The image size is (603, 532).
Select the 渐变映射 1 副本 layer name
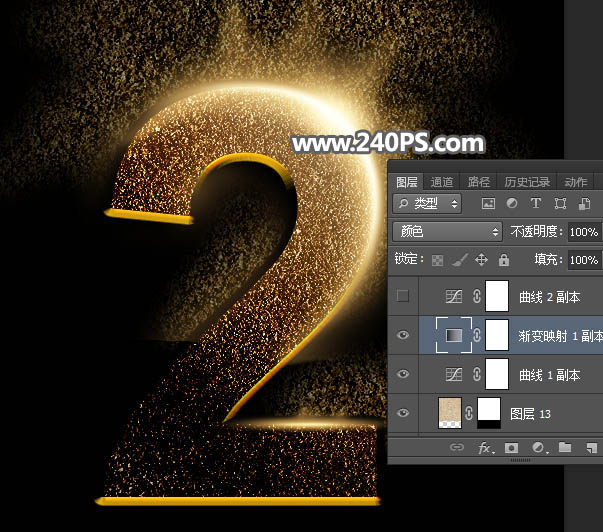click(560, 336)
